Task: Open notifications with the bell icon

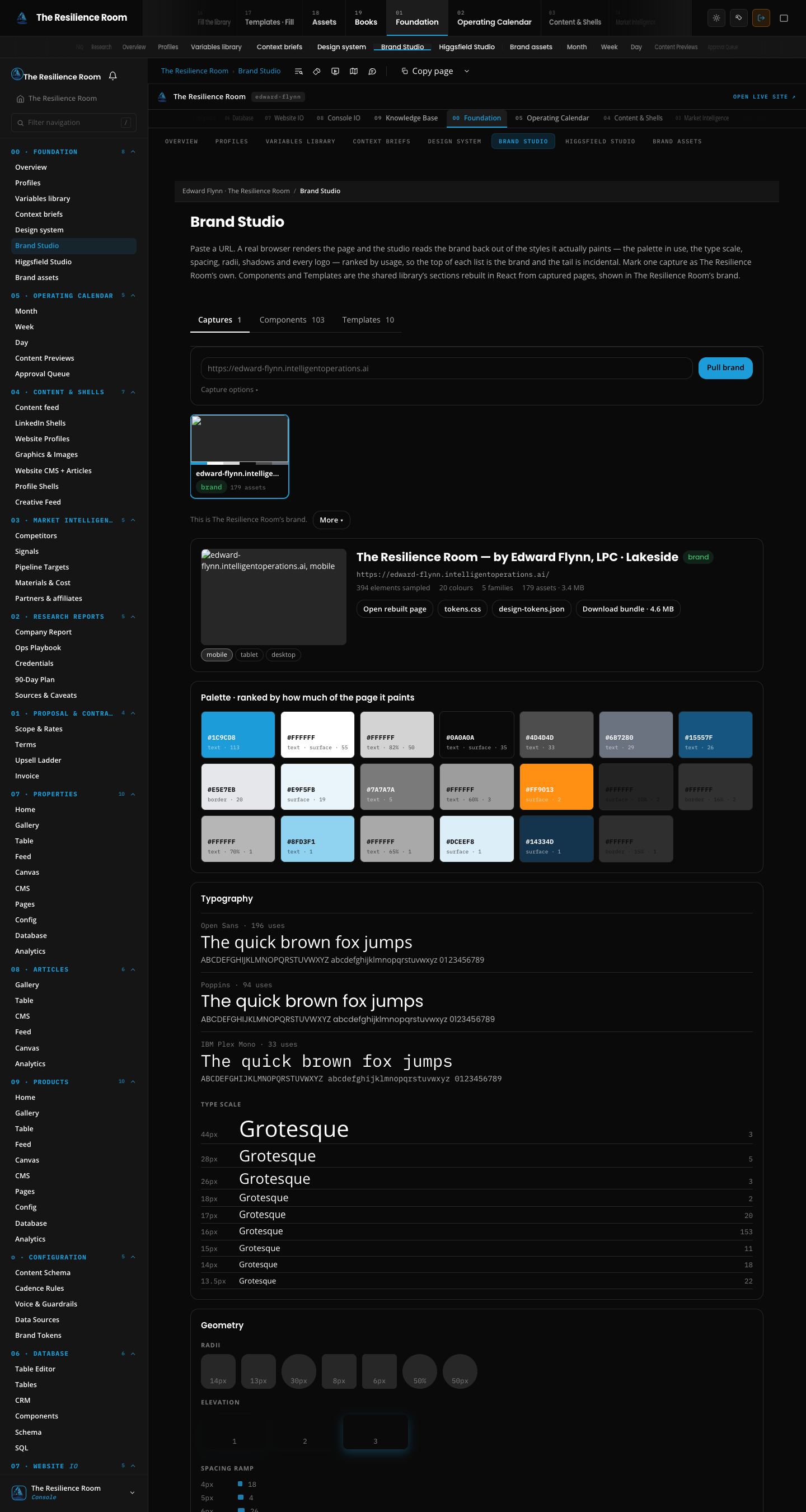Action: point(113,76)
